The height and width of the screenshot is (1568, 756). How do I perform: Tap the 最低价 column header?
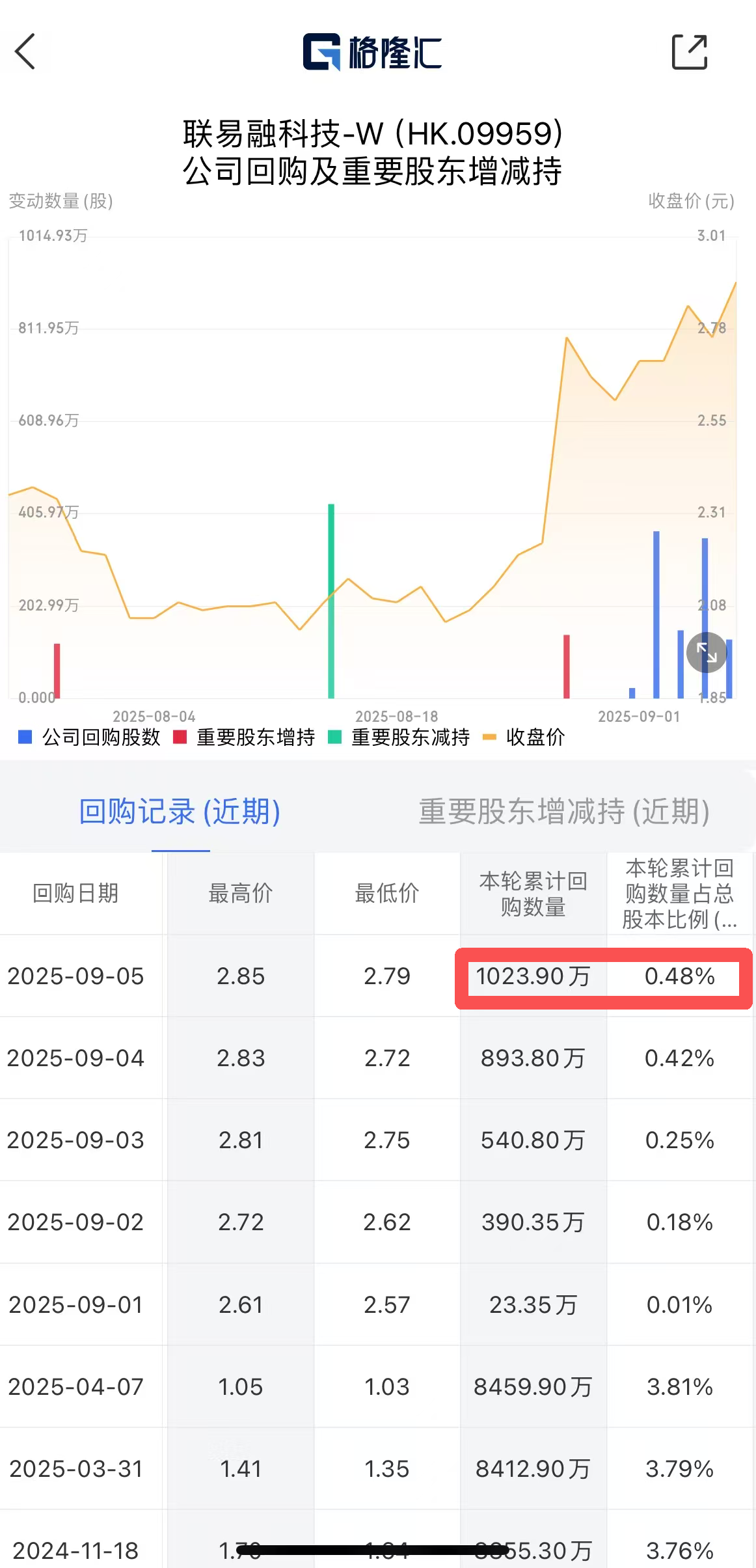387,893
